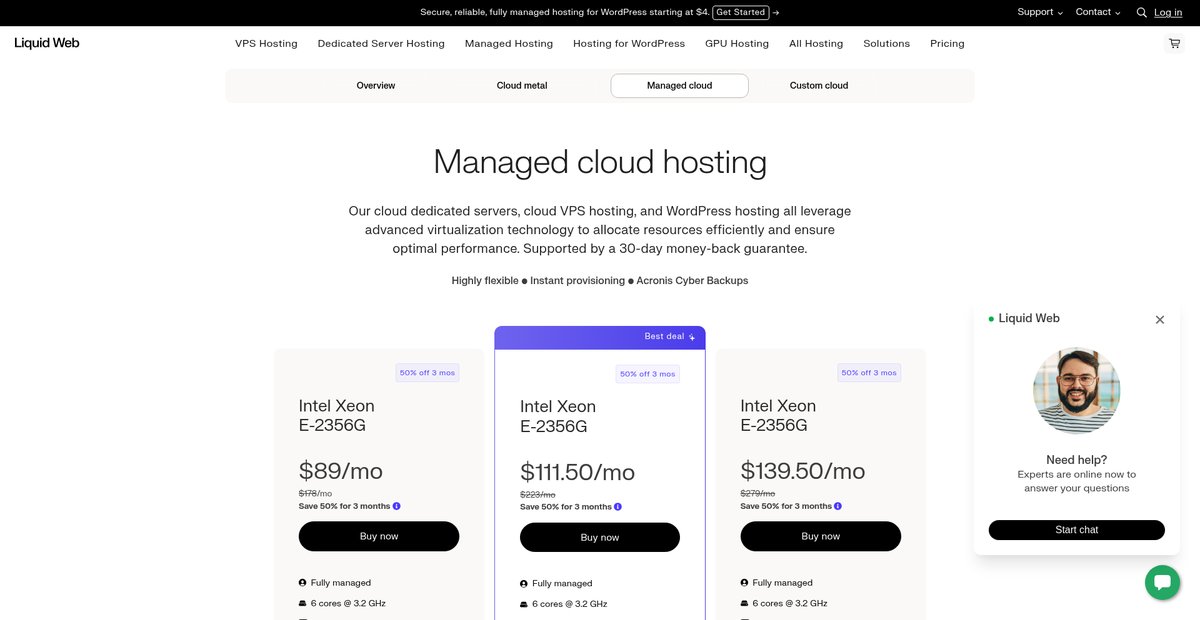Buy now the $139.50/mo plan
This screenshot has height=620, width=1200.
[821, 536]
